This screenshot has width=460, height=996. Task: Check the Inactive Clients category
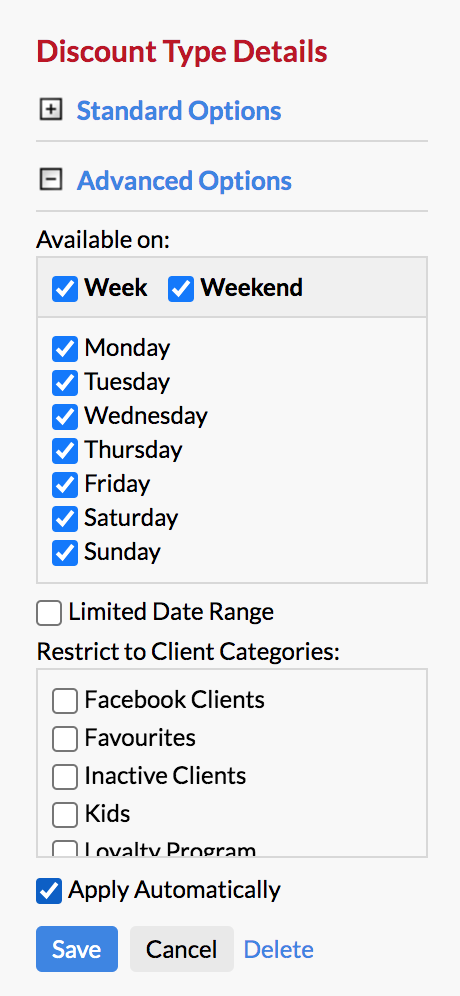(65, 777)
